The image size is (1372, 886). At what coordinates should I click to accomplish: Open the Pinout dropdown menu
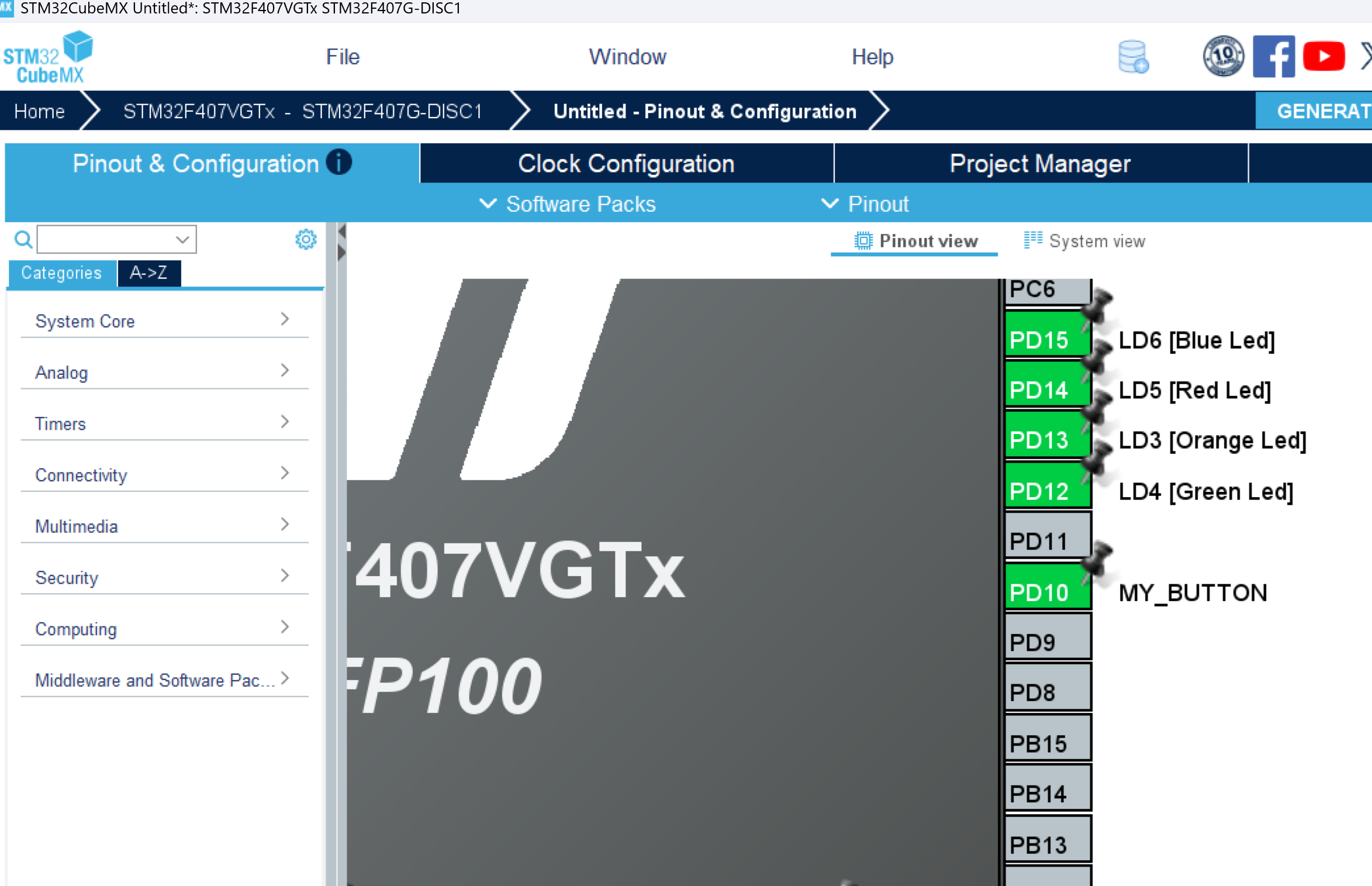coord(865,204)
